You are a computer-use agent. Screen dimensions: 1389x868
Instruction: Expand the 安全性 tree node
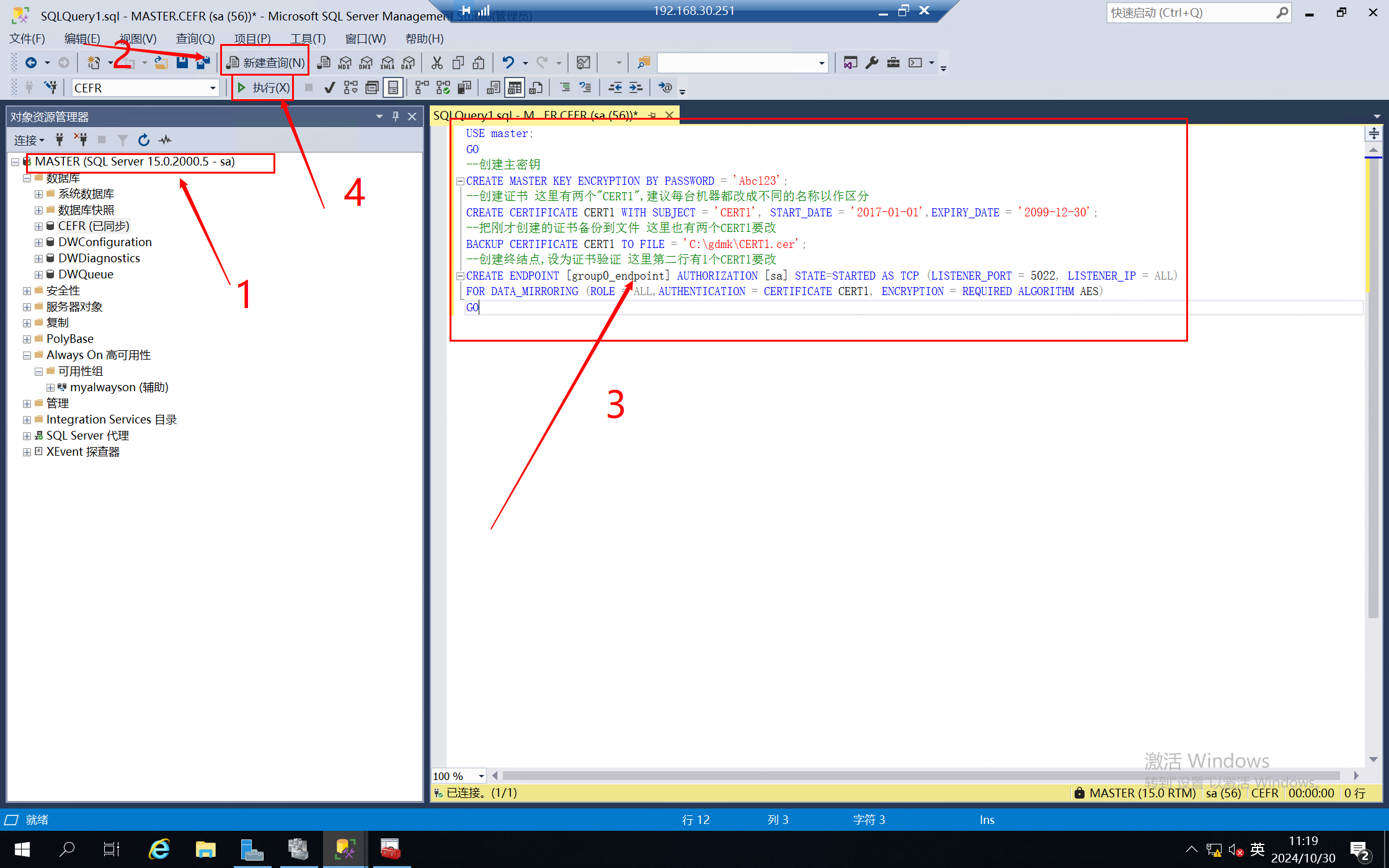click(x=27, y=291)
